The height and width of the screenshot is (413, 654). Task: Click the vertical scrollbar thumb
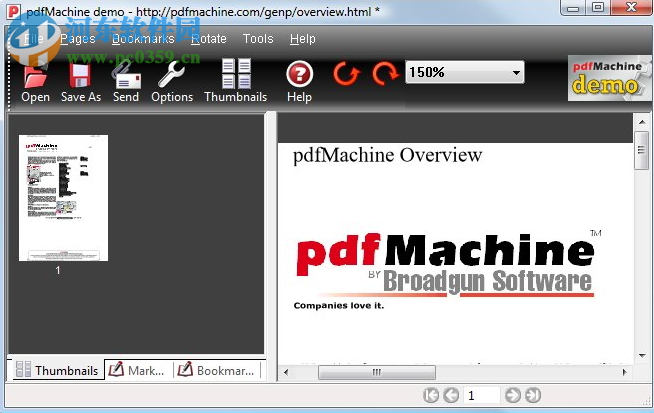click(x=642, y=150)
